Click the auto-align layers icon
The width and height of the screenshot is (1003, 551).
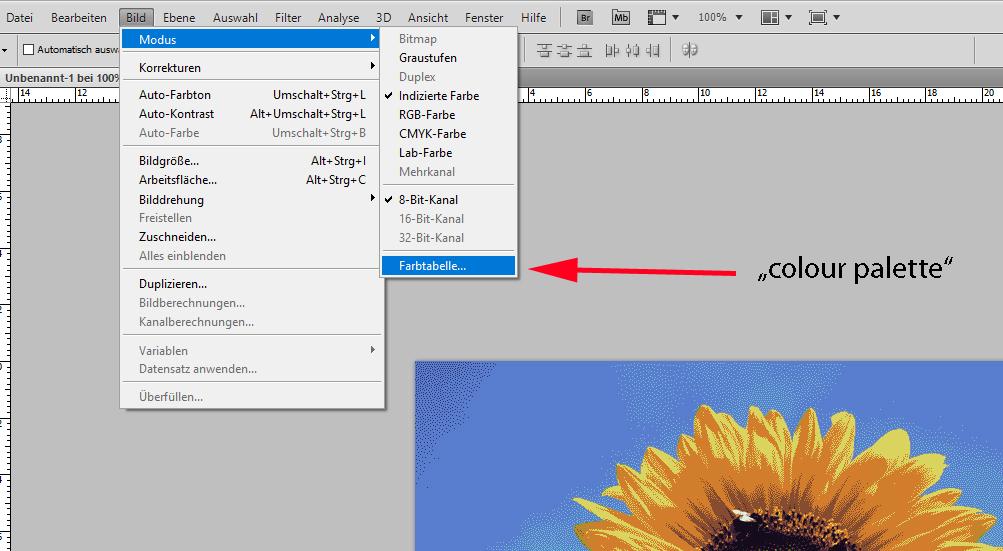pos(689,49)
